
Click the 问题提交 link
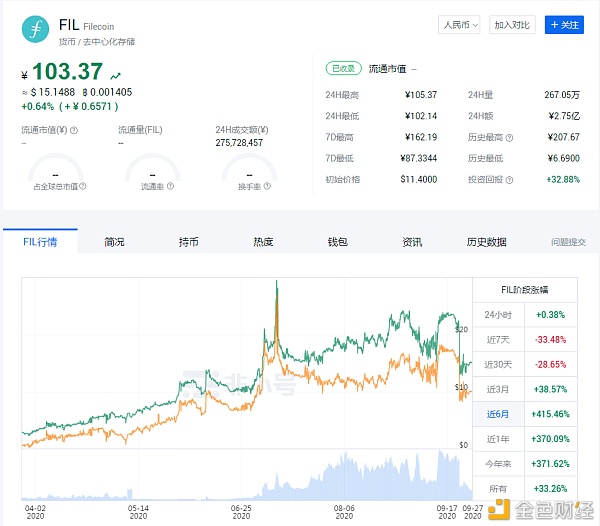tap(568, 242)
